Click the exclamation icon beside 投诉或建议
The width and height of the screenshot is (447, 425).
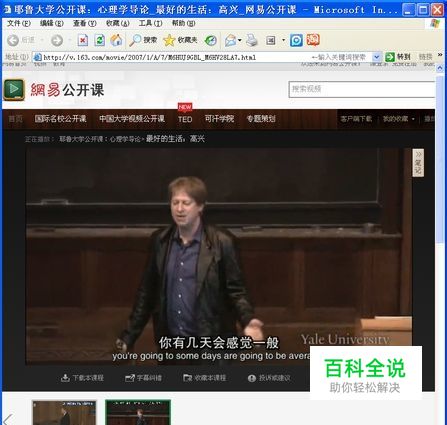[252, 378]
